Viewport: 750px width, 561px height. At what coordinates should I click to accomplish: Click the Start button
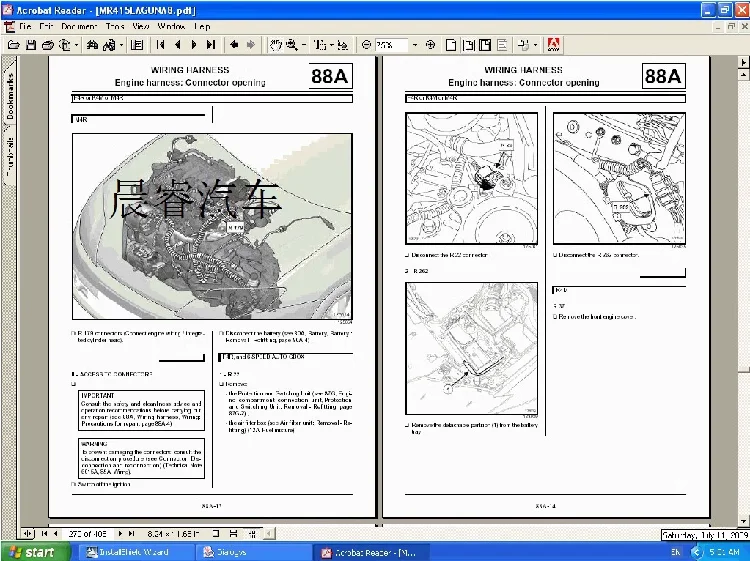pyautogui.click(x=30, y=551)
